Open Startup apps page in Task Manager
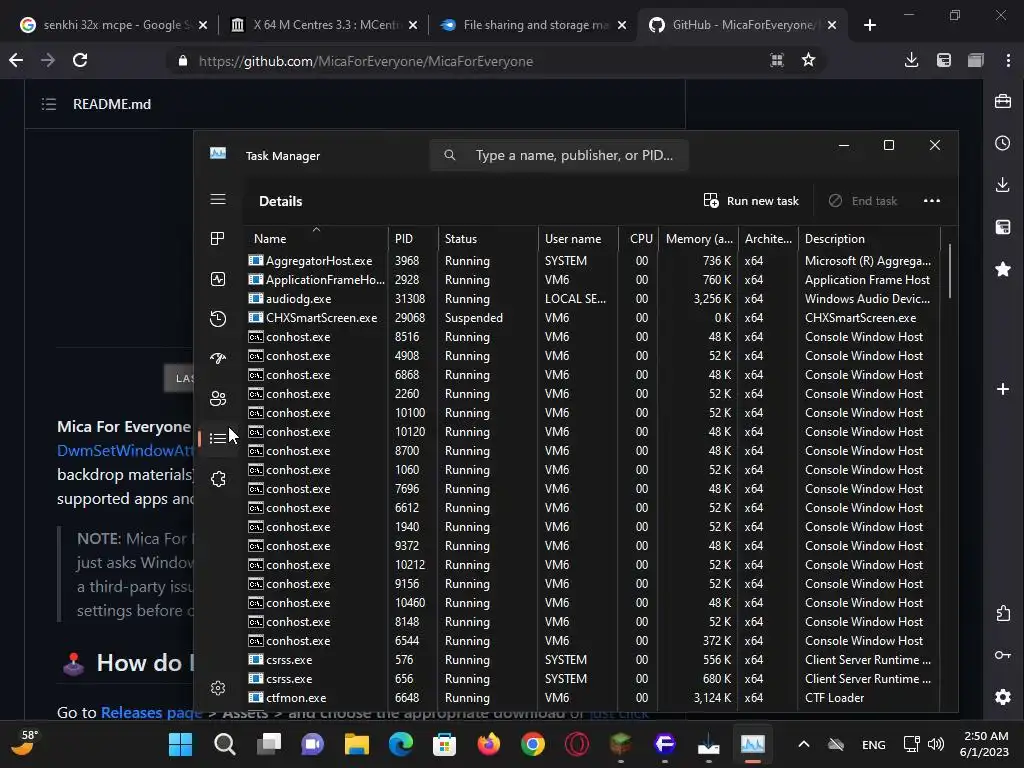This screenshot has width=1024, height=768. pyautogui.click(x=218, y=358)
